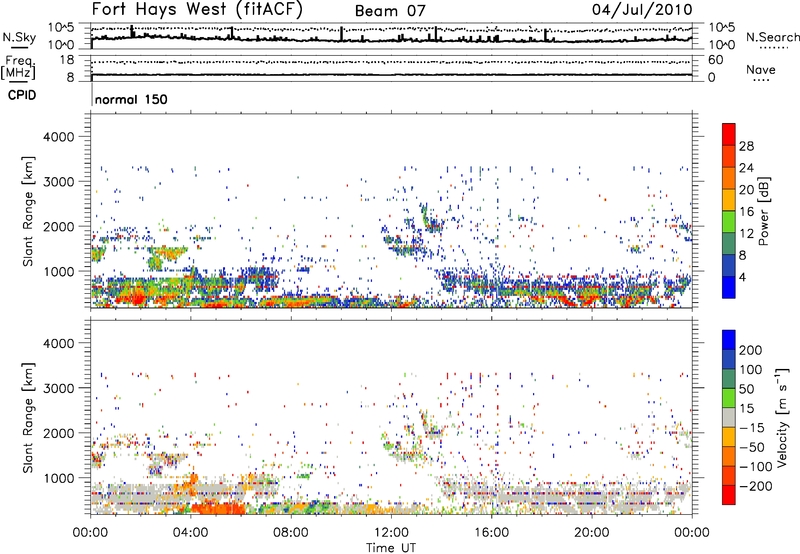Screen dimensions: 800x554
Task: Click the blue Power color bar segment below 4
Action: (x=729, y=287)
